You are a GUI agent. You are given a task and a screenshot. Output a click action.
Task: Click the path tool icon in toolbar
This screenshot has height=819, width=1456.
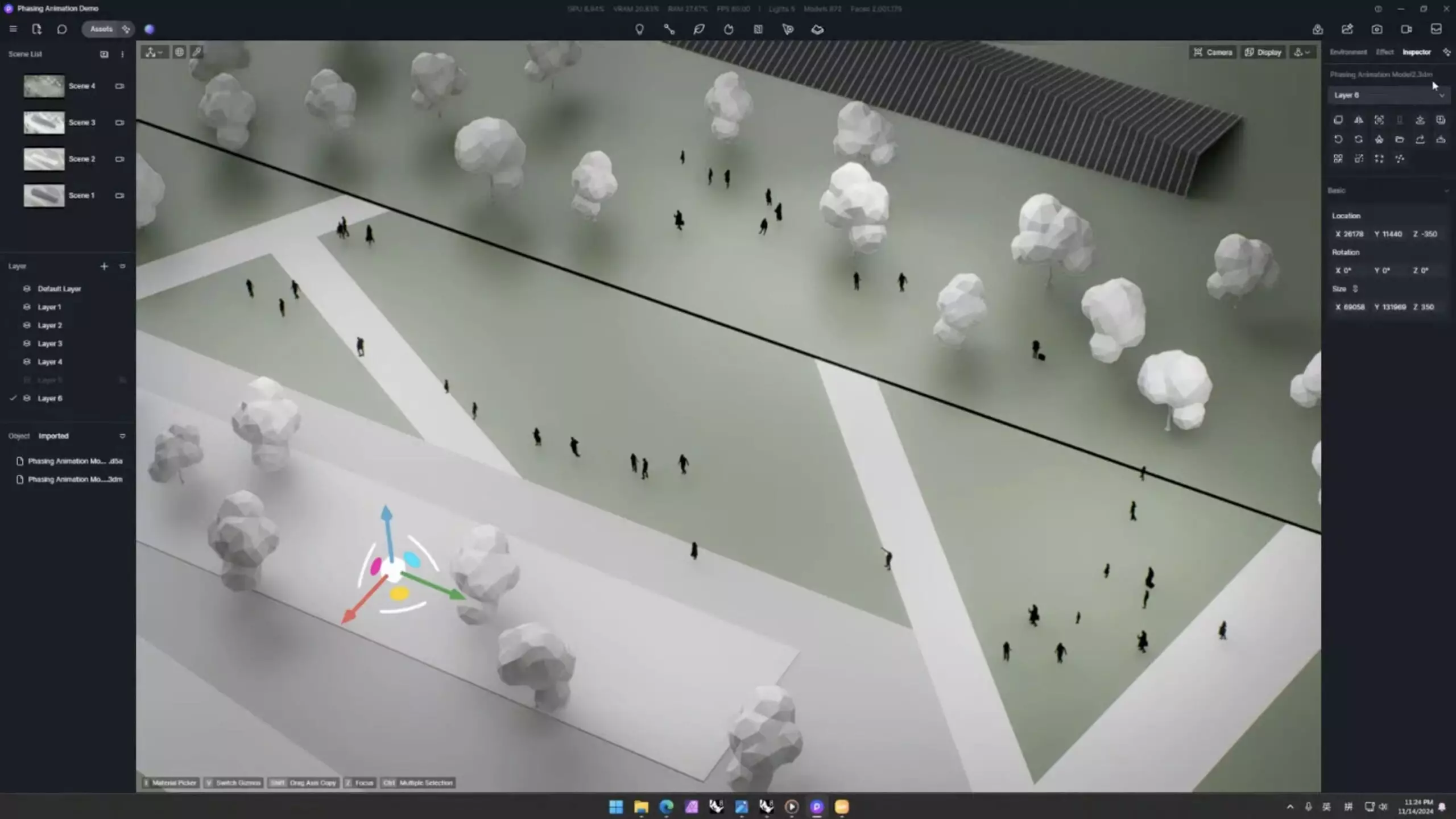(669, 30)
